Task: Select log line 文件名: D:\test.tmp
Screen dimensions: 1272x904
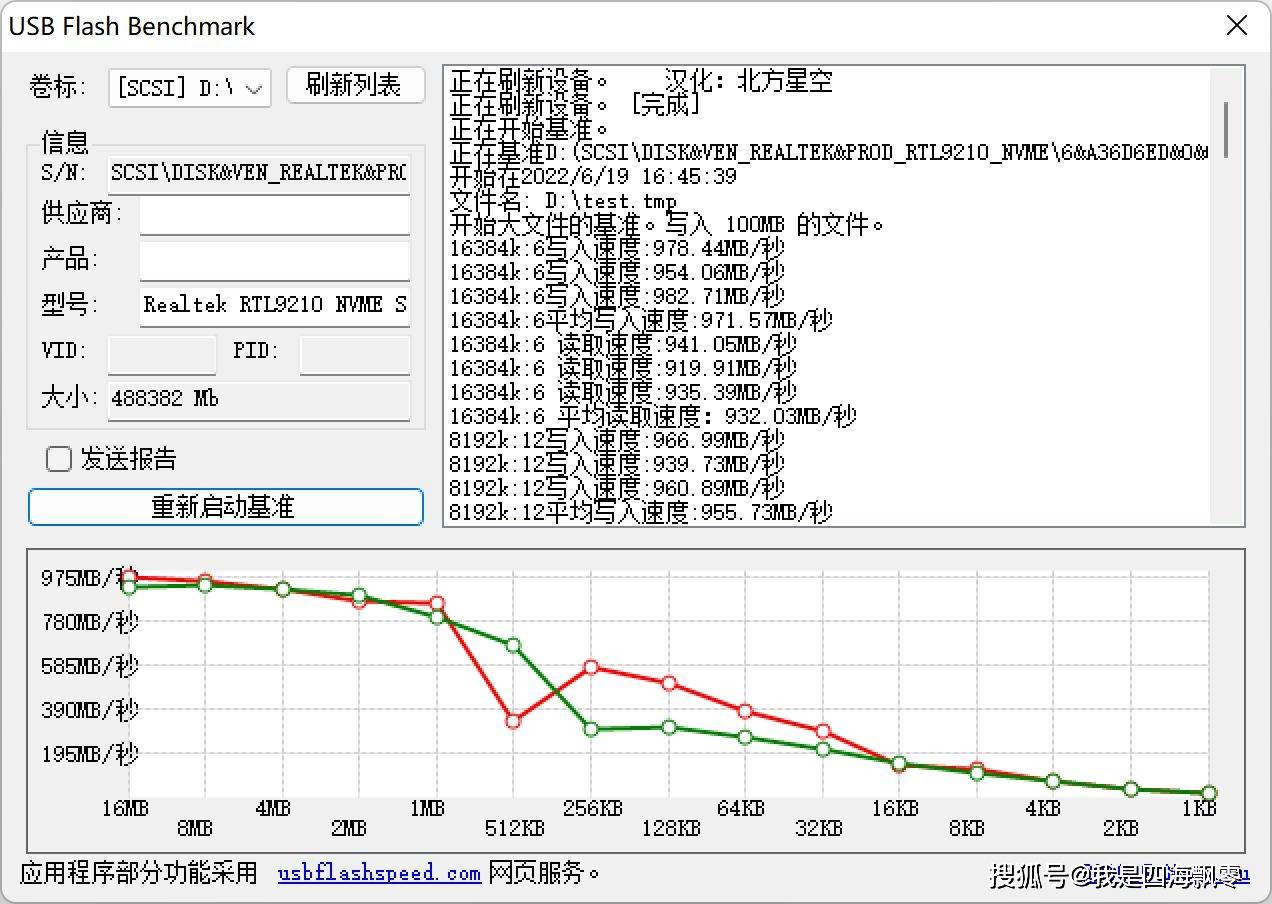Action: tap(563, 200)
